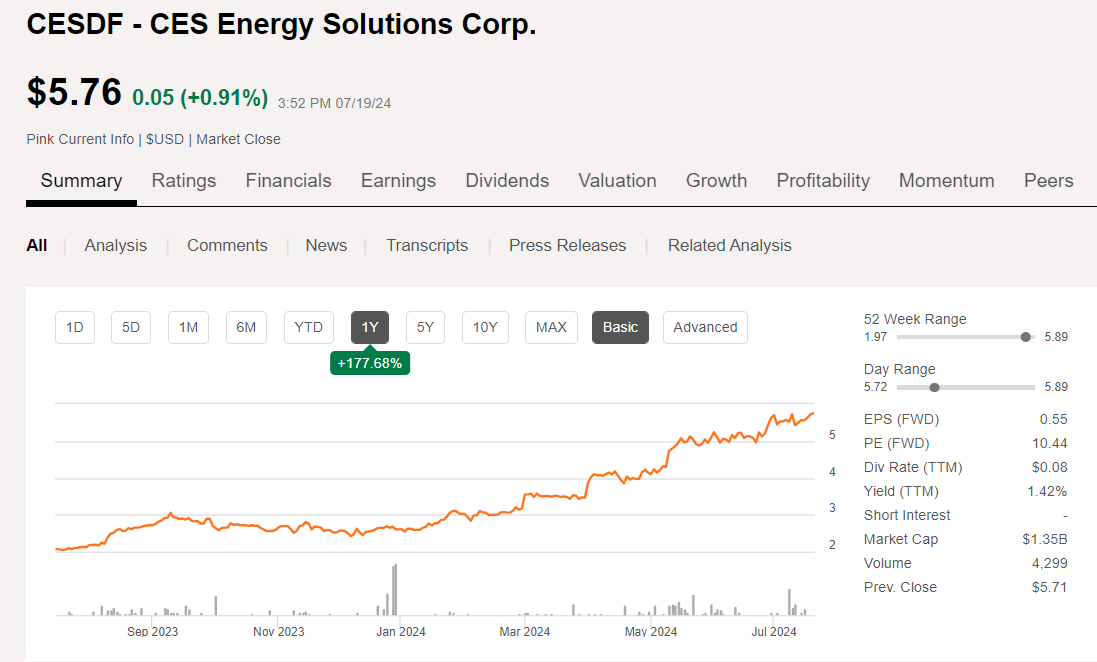This screenshot has width=1097, height=662.
Task: Display the 10Y chart range
Action: [x=484, y=327]
